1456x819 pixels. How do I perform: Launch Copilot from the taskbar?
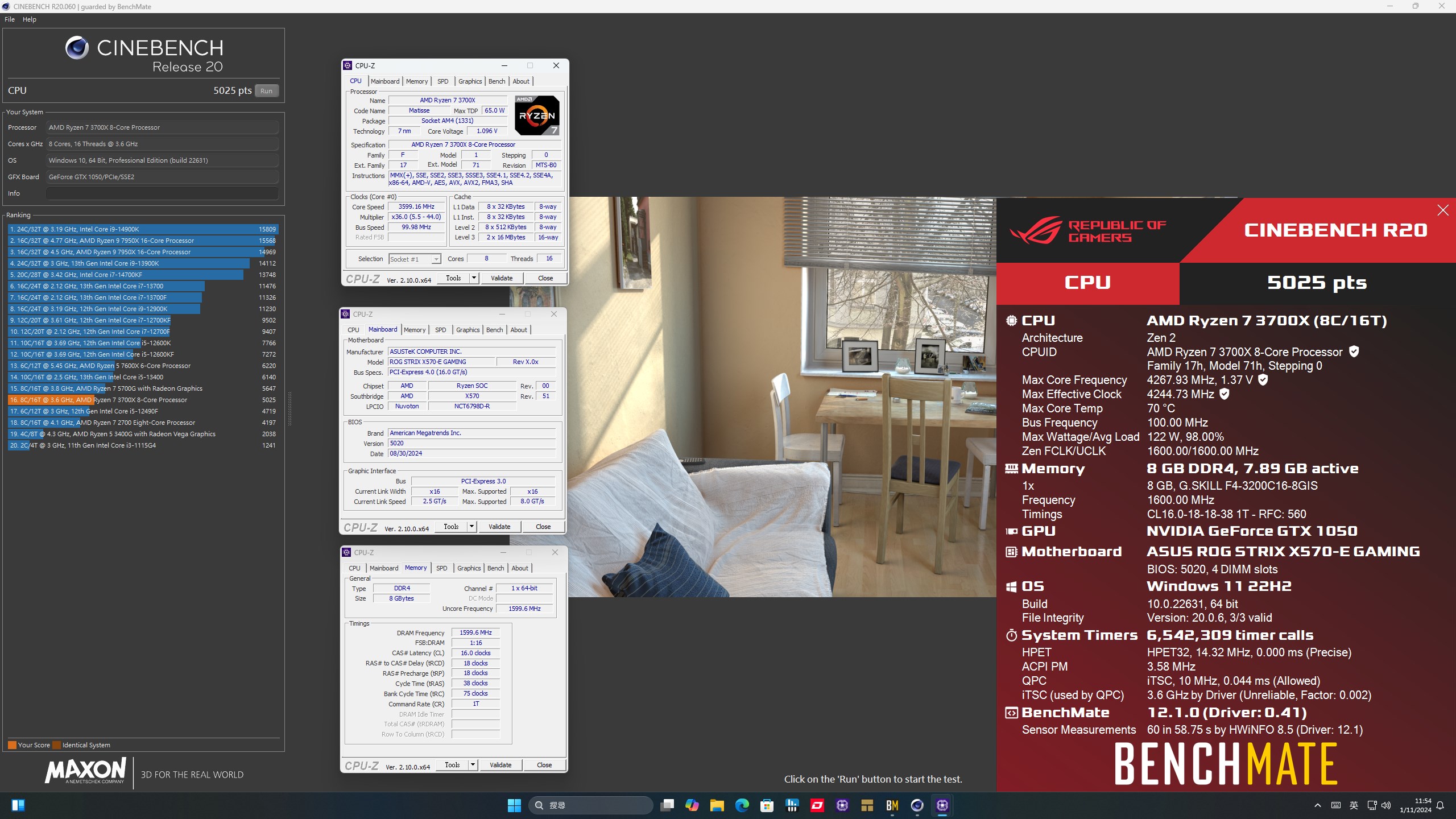(x=692, y=805)
